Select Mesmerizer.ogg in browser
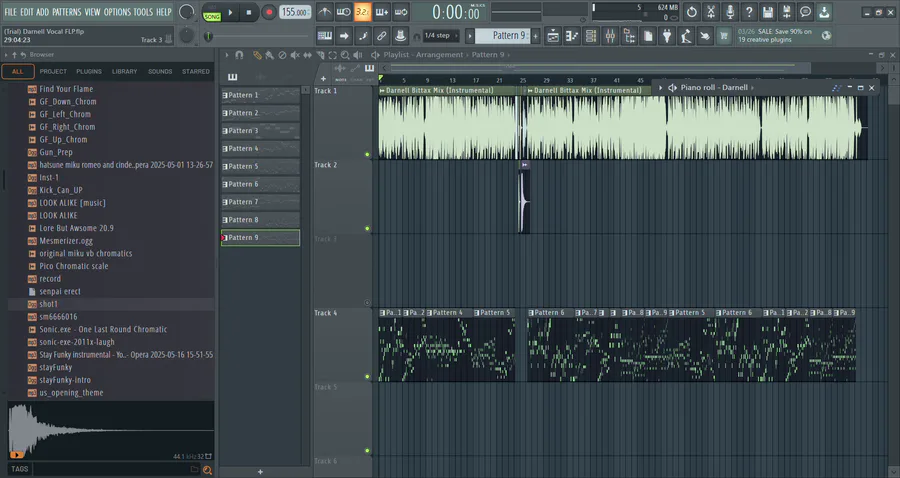 (x=65, y=241)
